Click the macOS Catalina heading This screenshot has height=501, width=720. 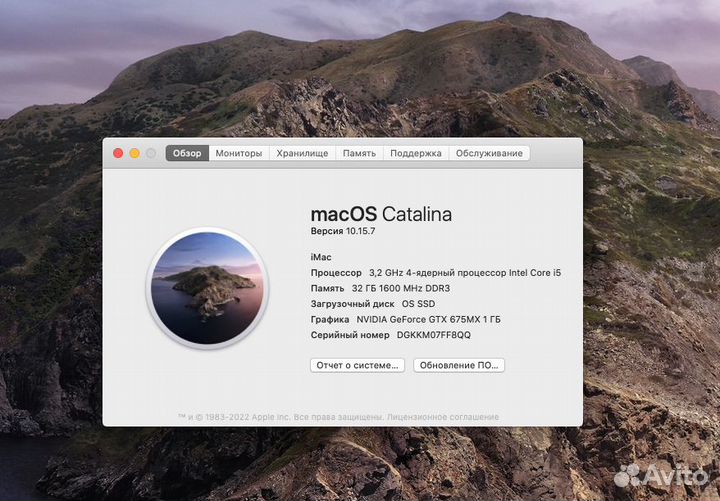point(381,214)
